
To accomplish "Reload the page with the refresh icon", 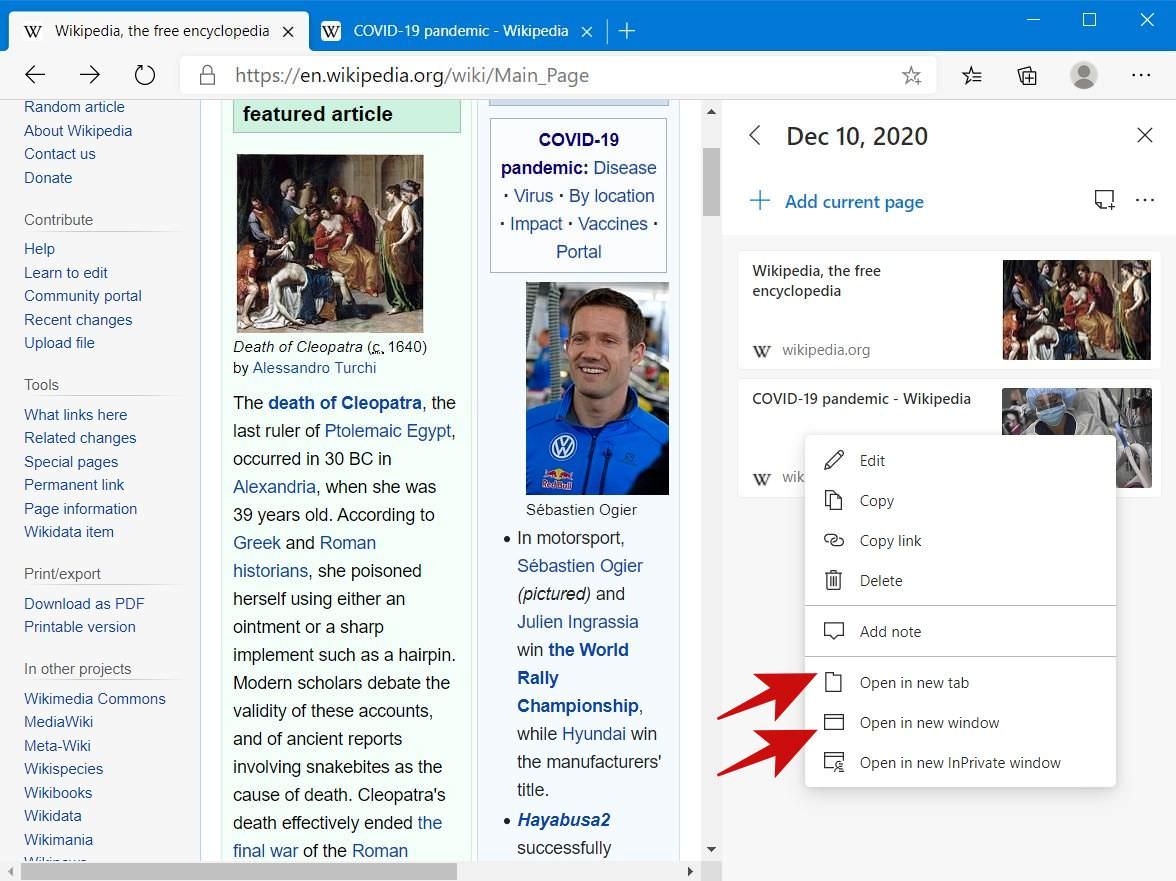I will pos(144,74).
